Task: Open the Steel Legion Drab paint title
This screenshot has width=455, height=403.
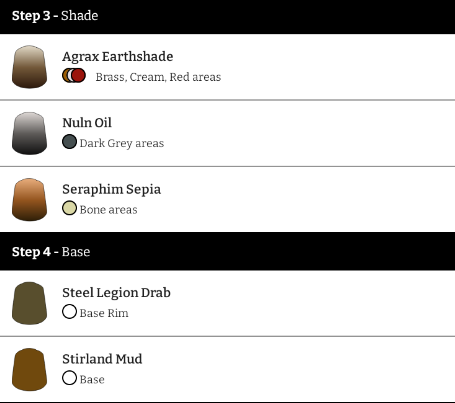Action: coord(116,293)
